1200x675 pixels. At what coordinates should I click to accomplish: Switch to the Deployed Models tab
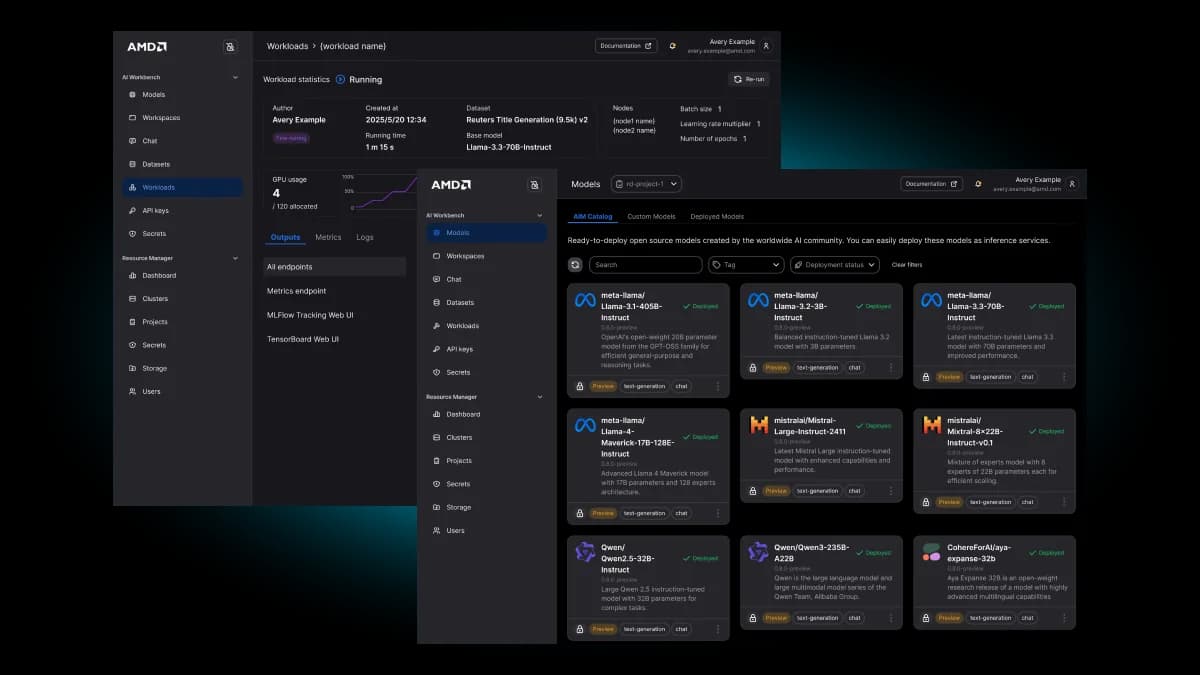click(x=717, y=216)
